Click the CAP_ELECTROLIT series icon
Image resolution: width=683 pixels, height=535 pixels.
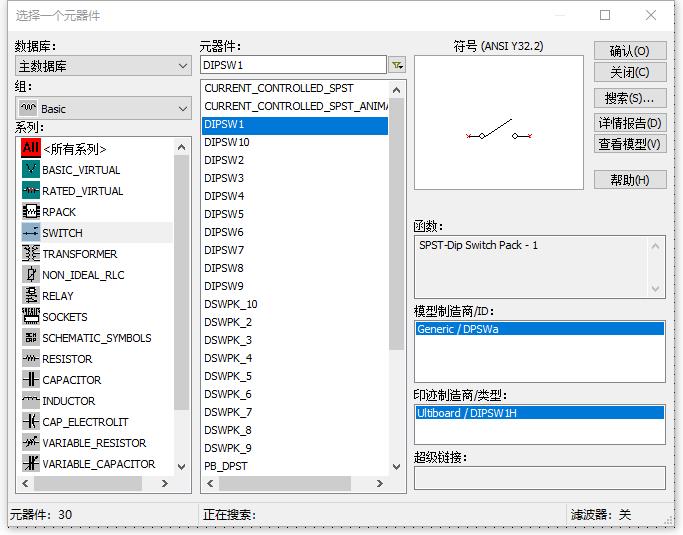(30, 421)
